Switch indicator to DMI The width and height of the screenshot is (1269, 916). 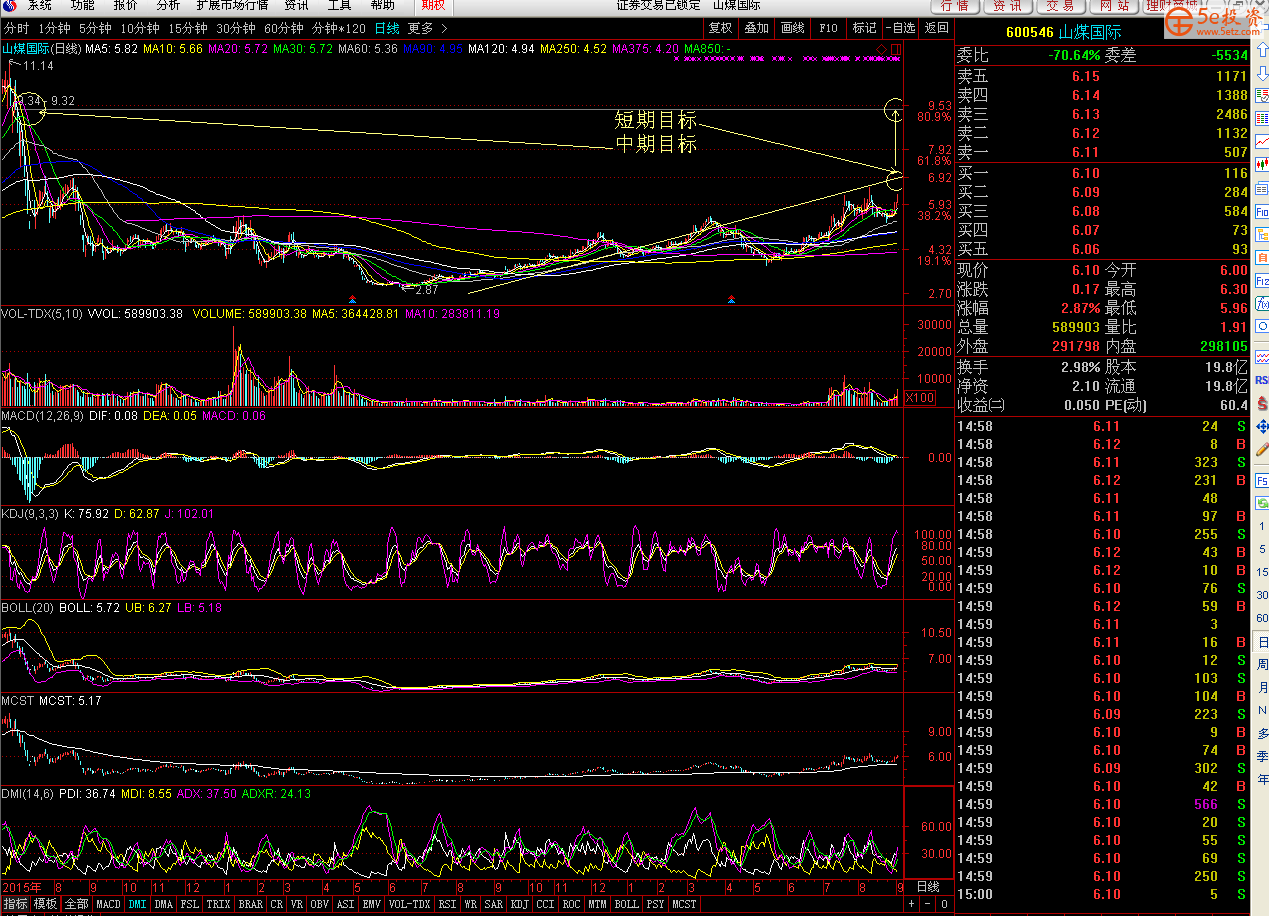pos(137,904)
